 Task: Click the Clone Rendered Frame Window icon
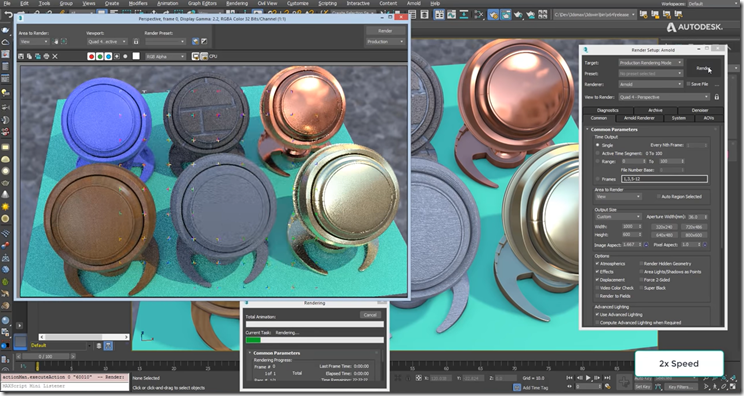[37, 56]
